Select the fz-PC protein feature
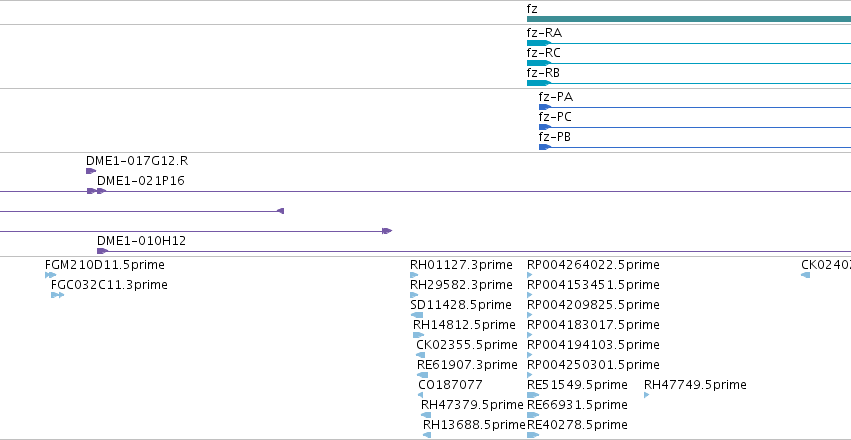 [545, 127]
